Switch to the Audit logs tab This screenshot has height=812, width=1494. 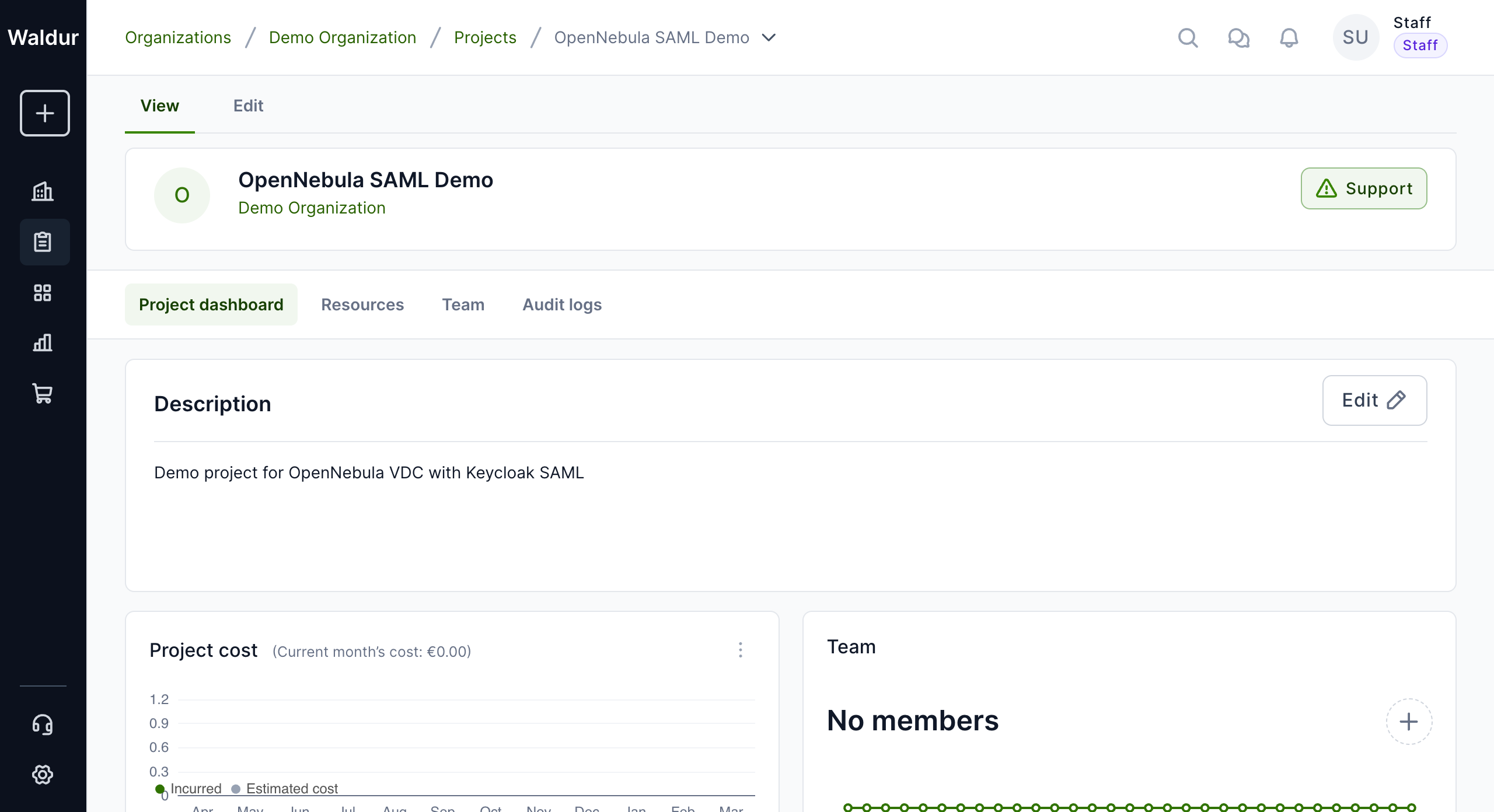(x=561, y=304)
